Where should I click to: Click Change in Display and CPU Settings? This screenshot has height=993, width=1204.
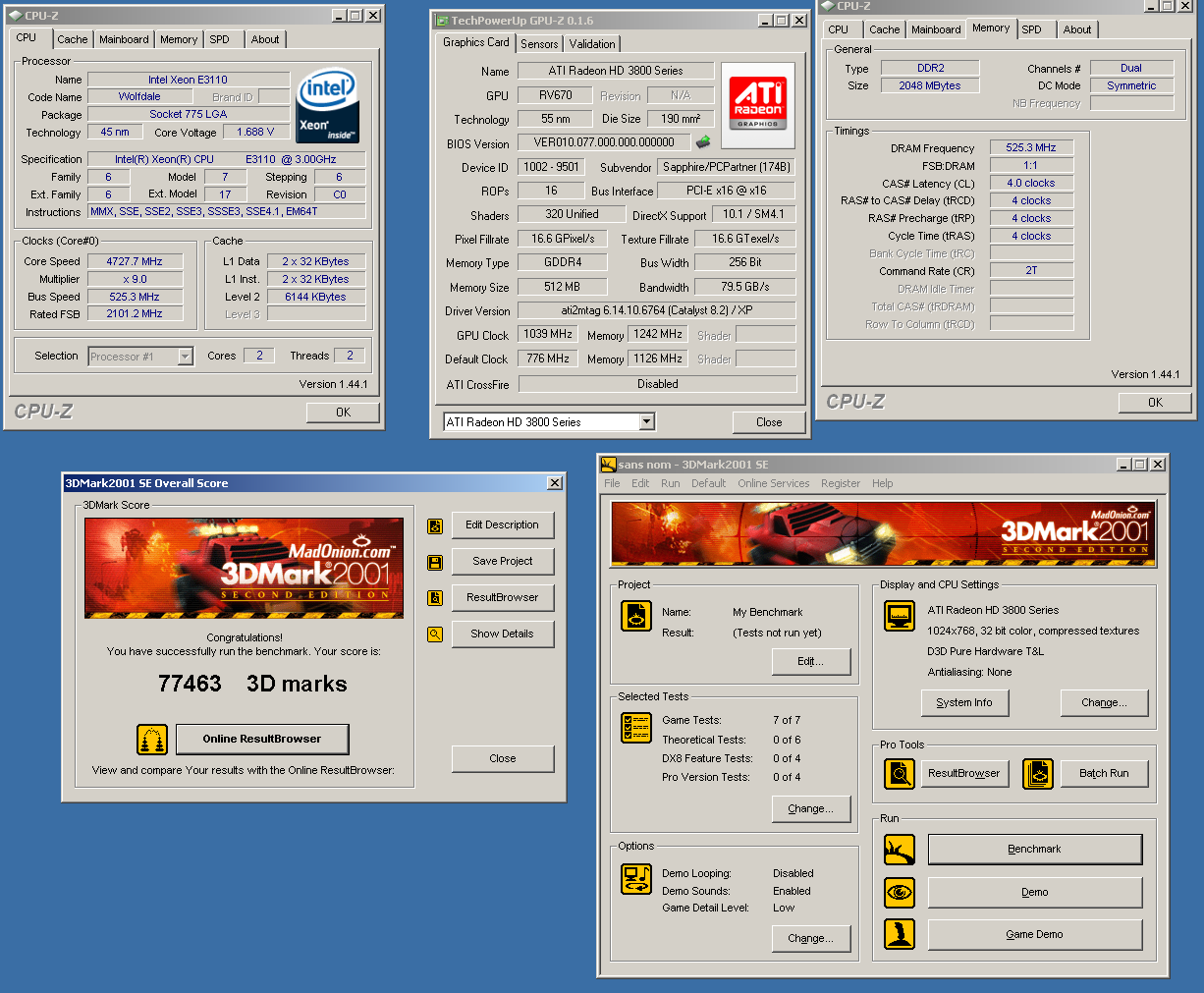[x=1104, y=703]
